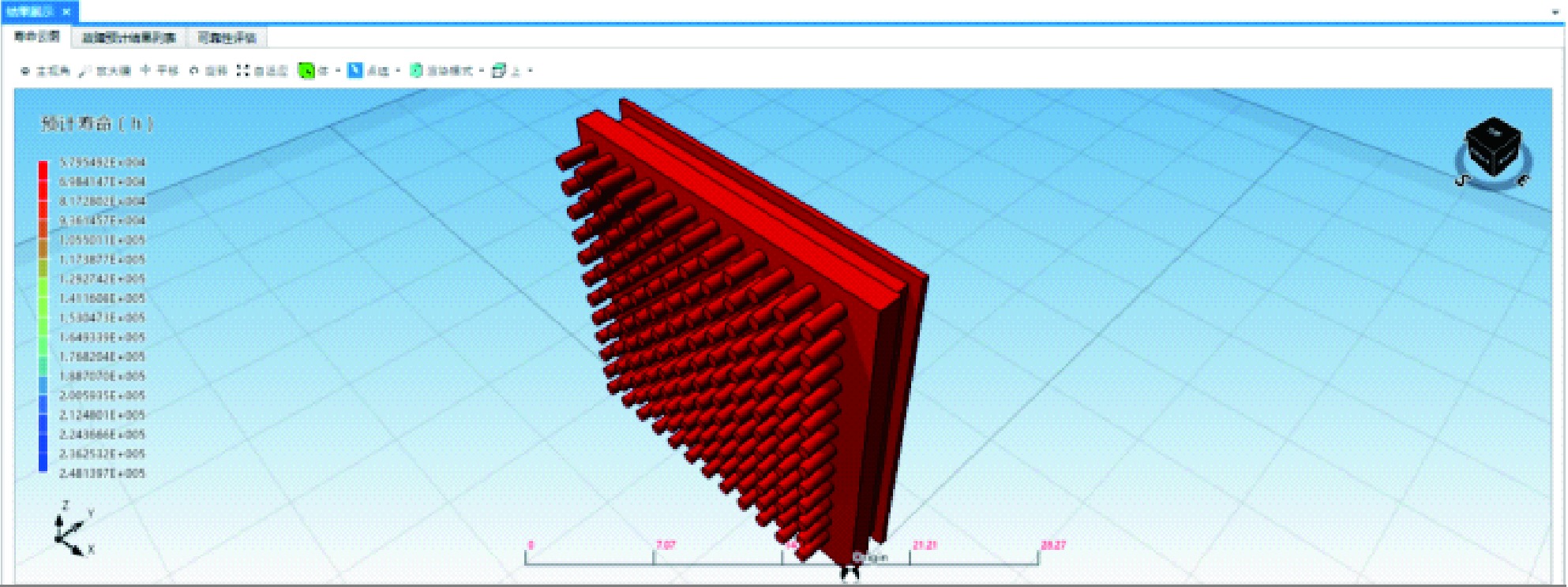Viewport: 1568px width, 587px height.
Task: Open the 上 view direction dropdown arrow
Action: click(x=531, y=71)
